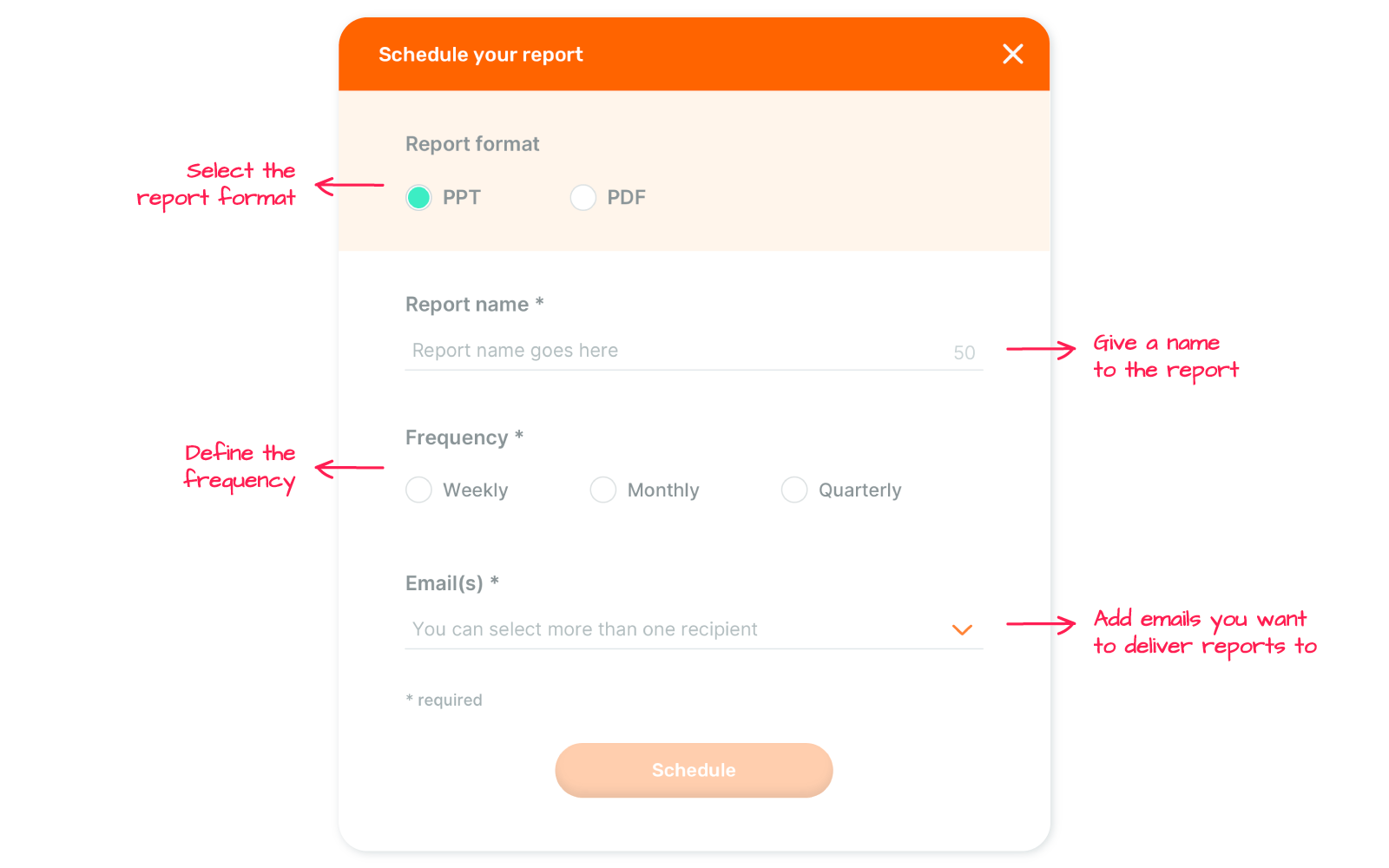Viewport: 1389px width, 868px height.
Task: Choose the PDF radio button
Action: (583, 198)
